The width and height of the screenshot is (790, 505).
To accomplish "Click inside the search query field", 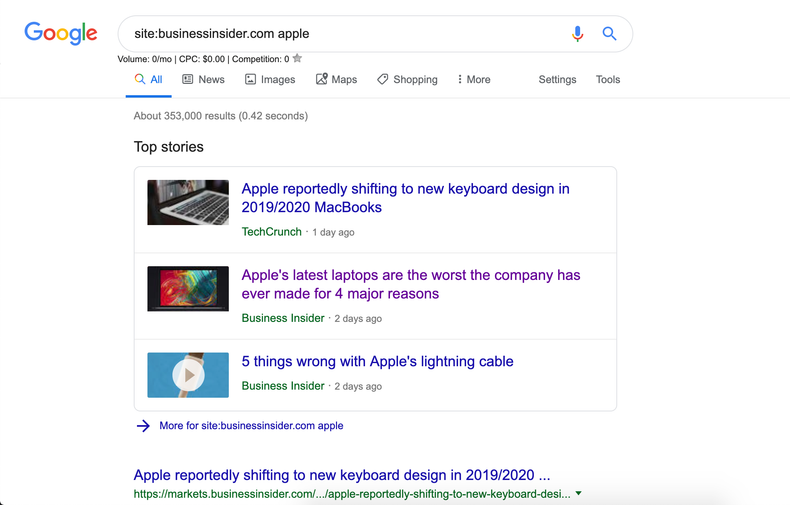I will pyautogui.click(x=340, y=34).
